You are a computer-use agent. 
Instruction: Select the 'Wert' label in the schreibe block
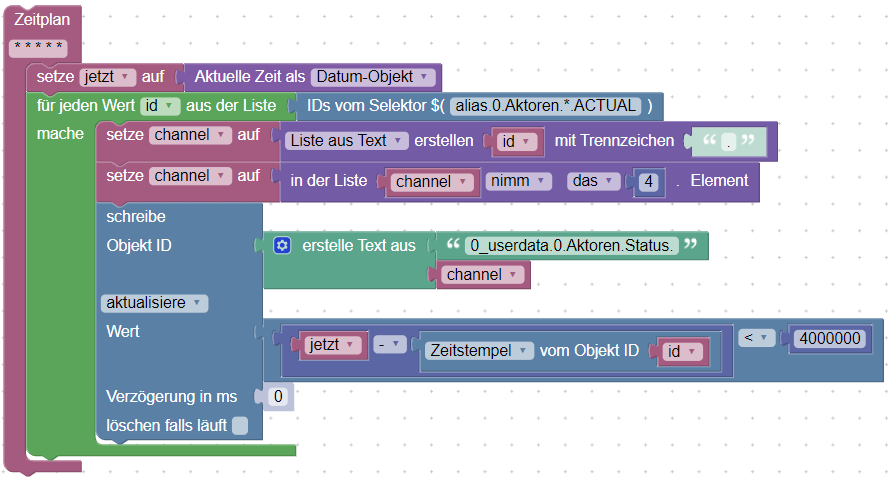[x=123, y=331]
